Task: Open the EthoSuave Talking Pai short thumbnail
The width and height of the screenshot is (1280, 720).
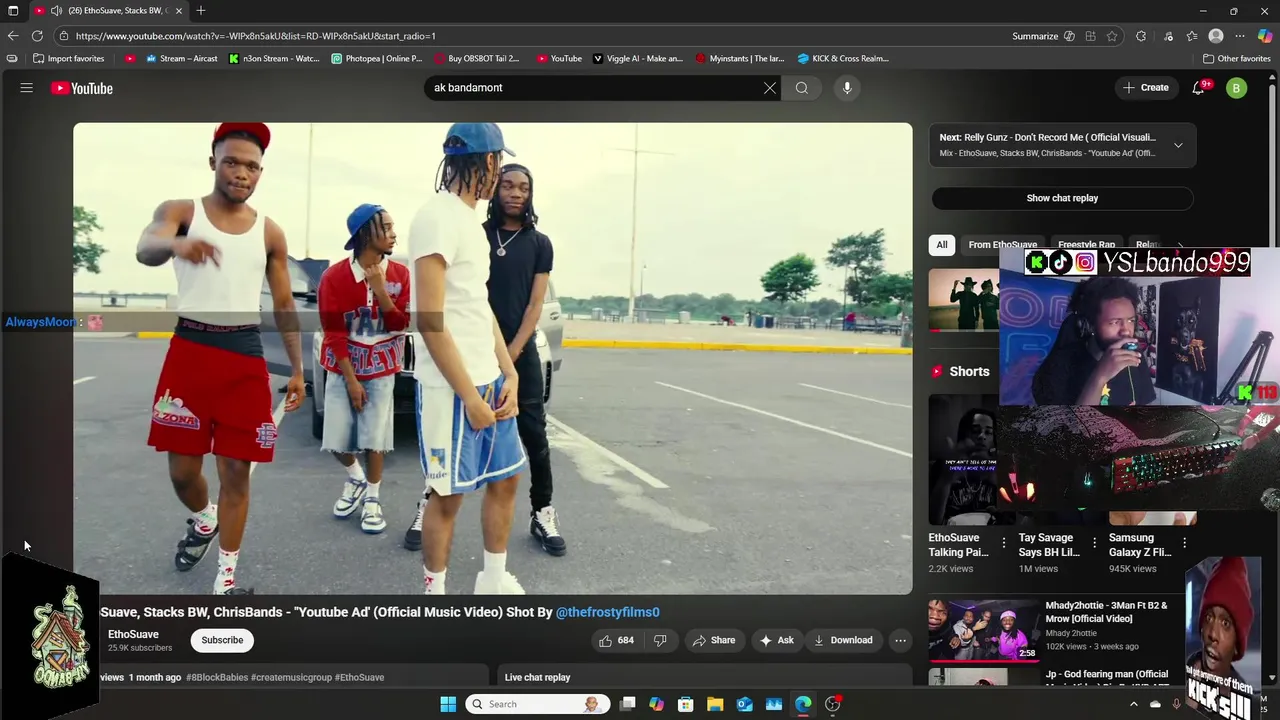Action: click(963, 459)
